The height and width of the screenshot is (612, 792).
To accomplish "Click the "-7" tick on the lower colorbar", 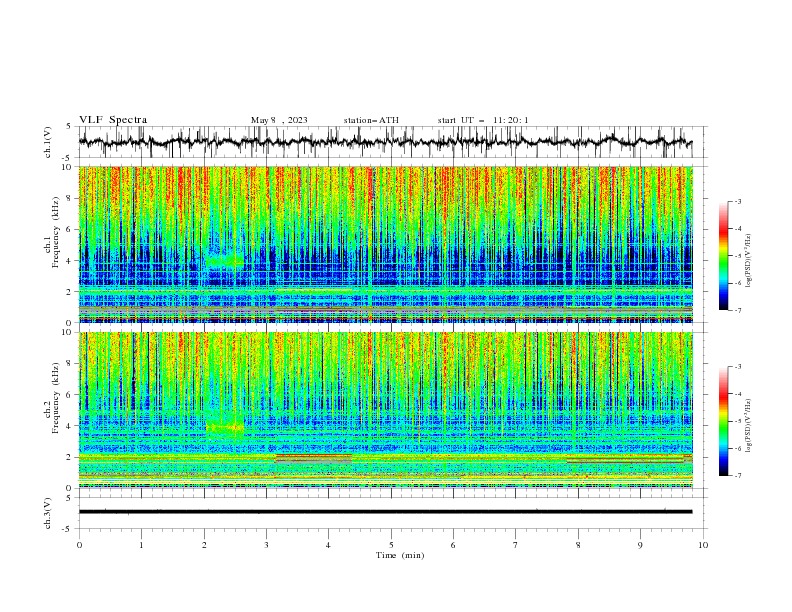I will point(738,475).
